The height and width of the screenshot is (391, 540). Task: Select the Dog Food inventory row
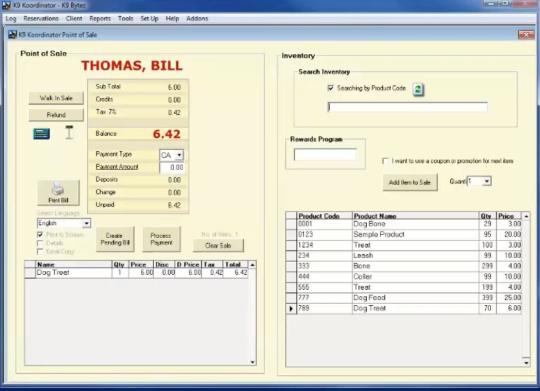click(x=404, y=298)
